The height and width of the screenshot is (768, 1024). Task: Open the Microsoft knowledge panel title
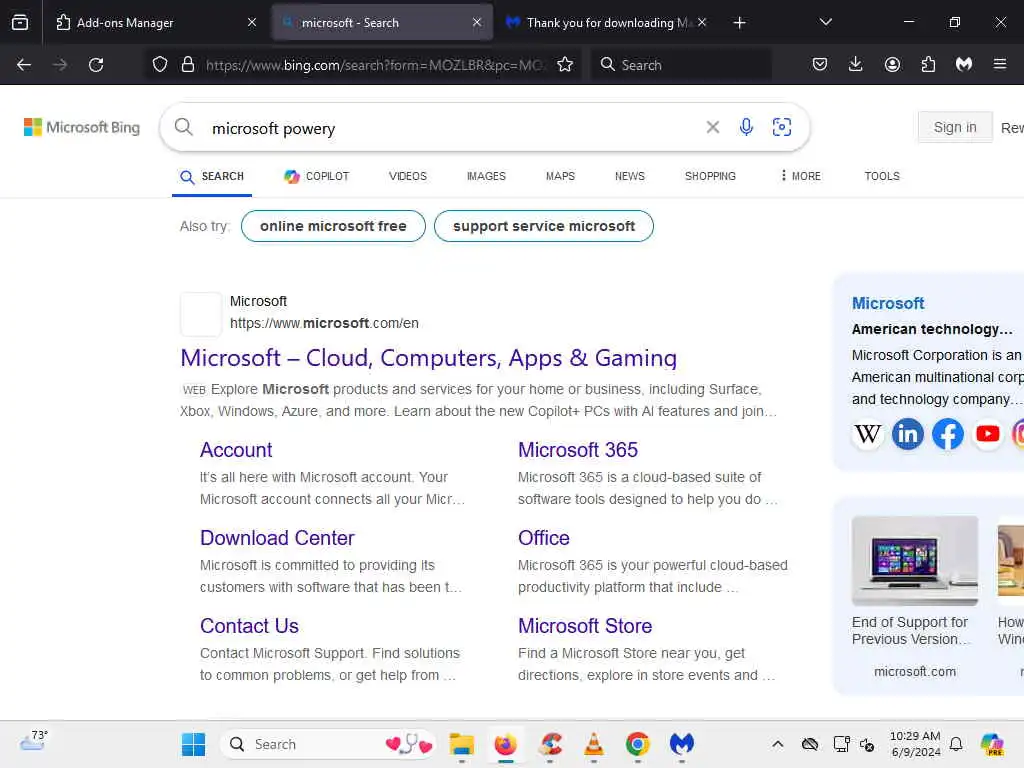point(888,304)
